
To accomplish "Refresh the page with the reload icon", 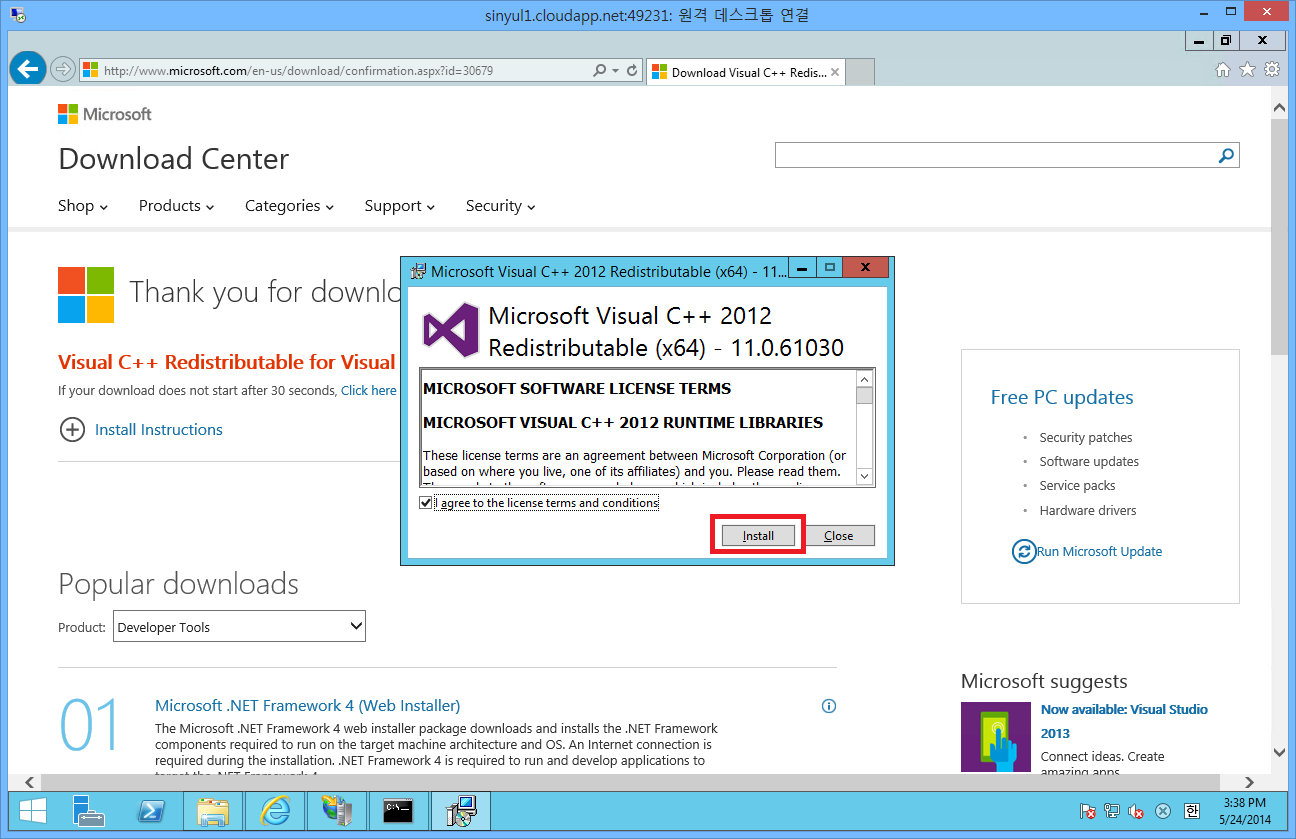I will coord(632,71).
